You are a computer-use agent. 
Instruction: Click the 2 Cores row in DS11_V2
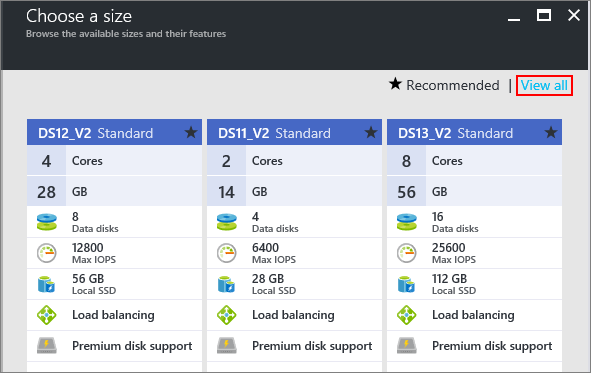294,161
